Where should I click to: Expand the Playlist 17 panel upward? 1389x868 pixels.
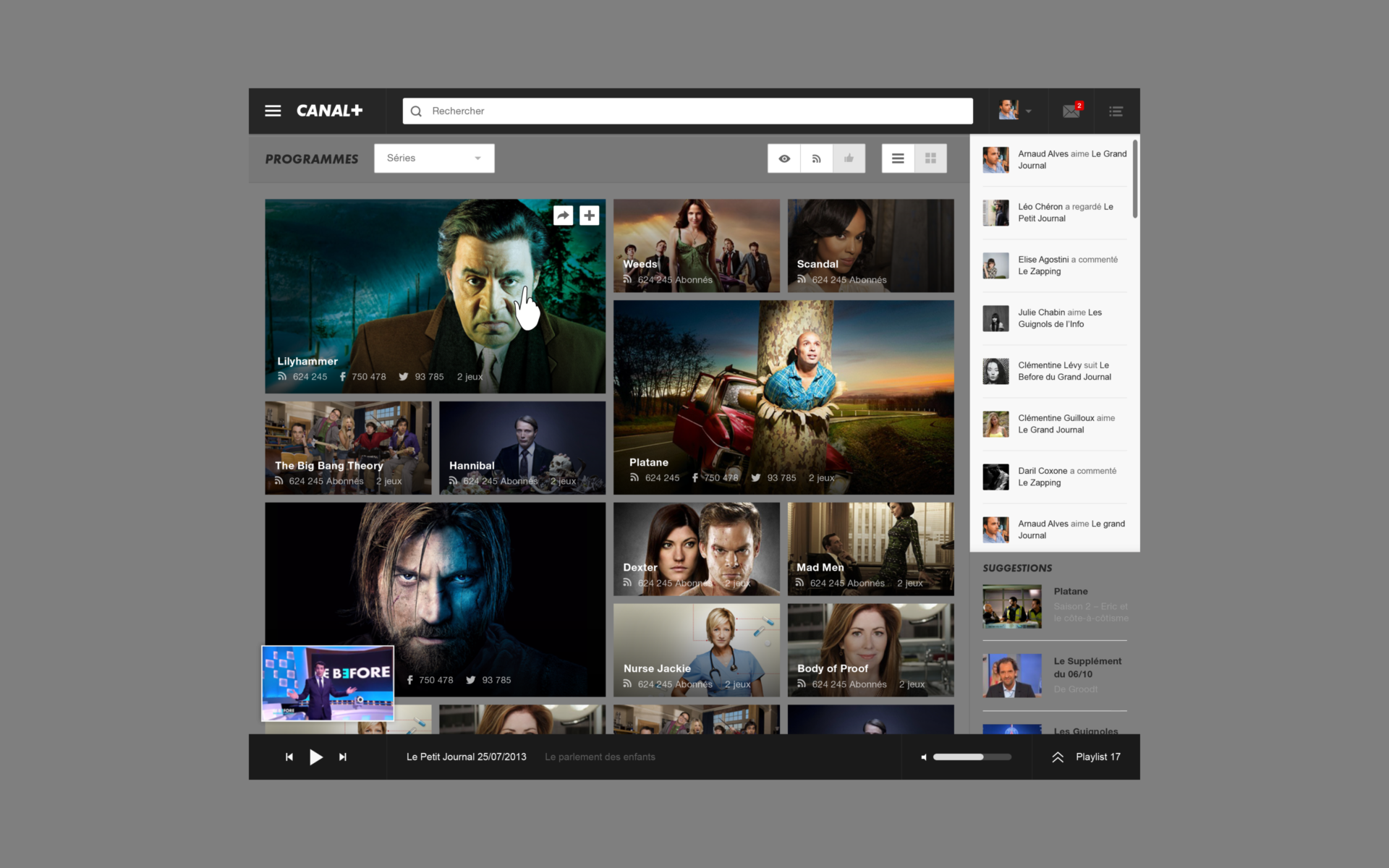click(x=1057, y=757)
